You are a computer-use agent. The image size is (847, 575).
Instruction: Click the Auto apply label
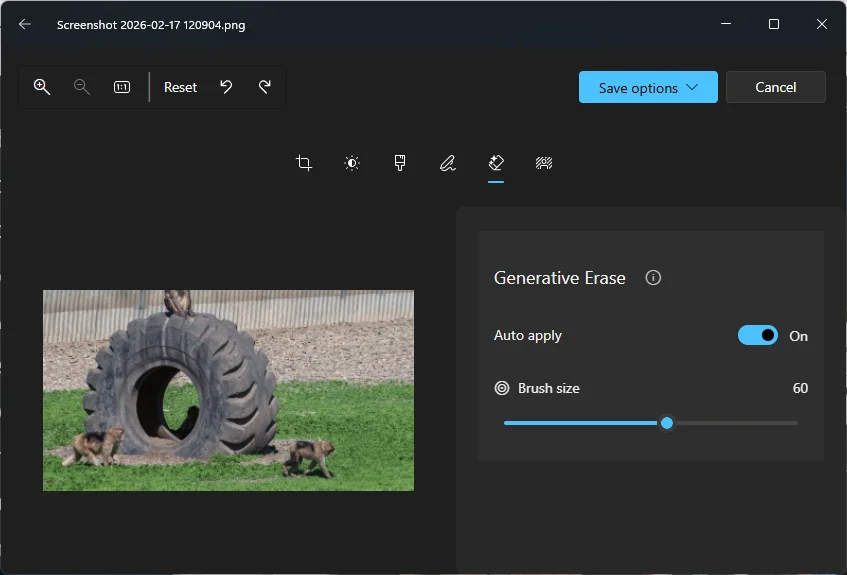(528, 336)
